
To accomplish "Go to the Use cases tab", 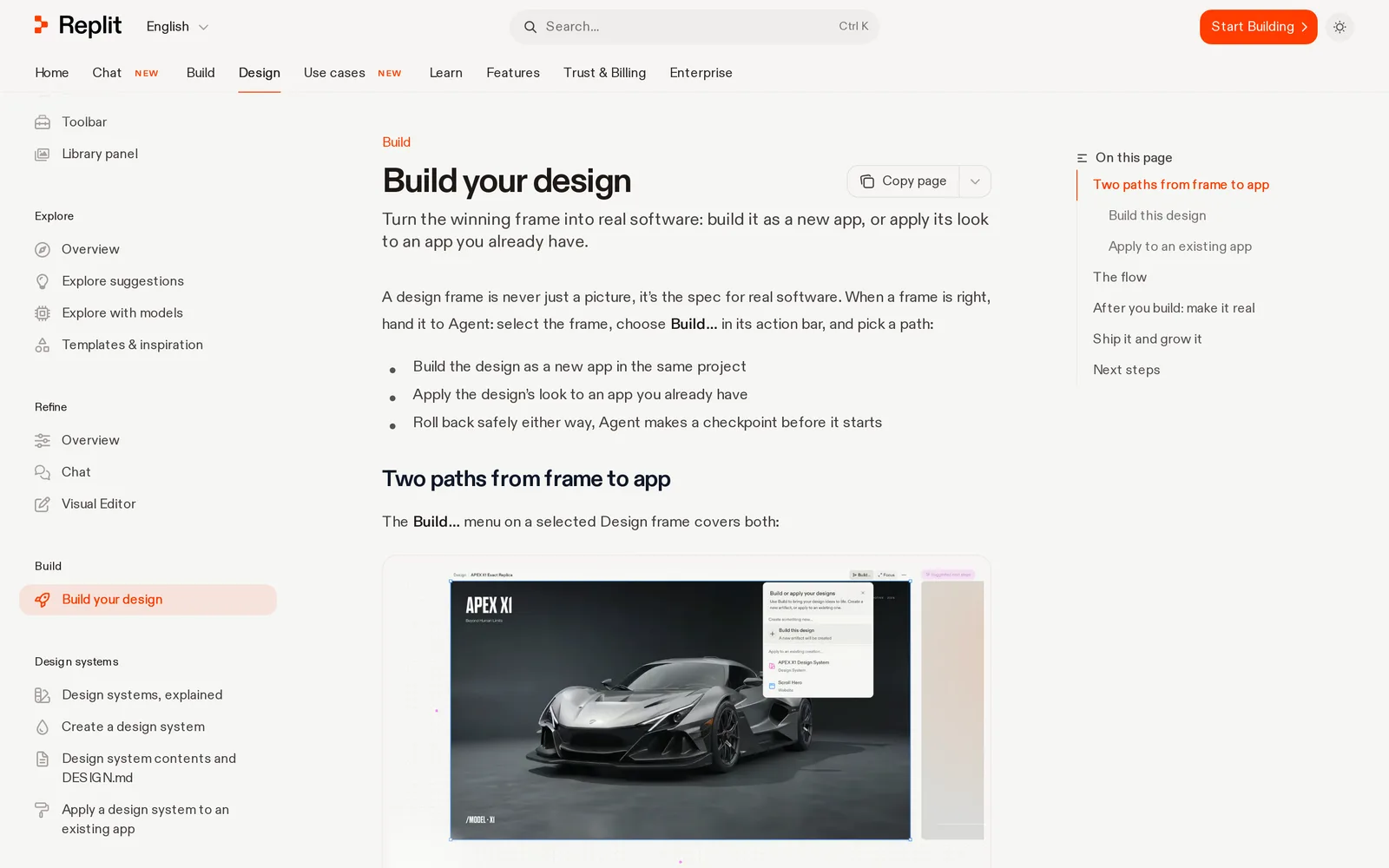I will [352, 73].
